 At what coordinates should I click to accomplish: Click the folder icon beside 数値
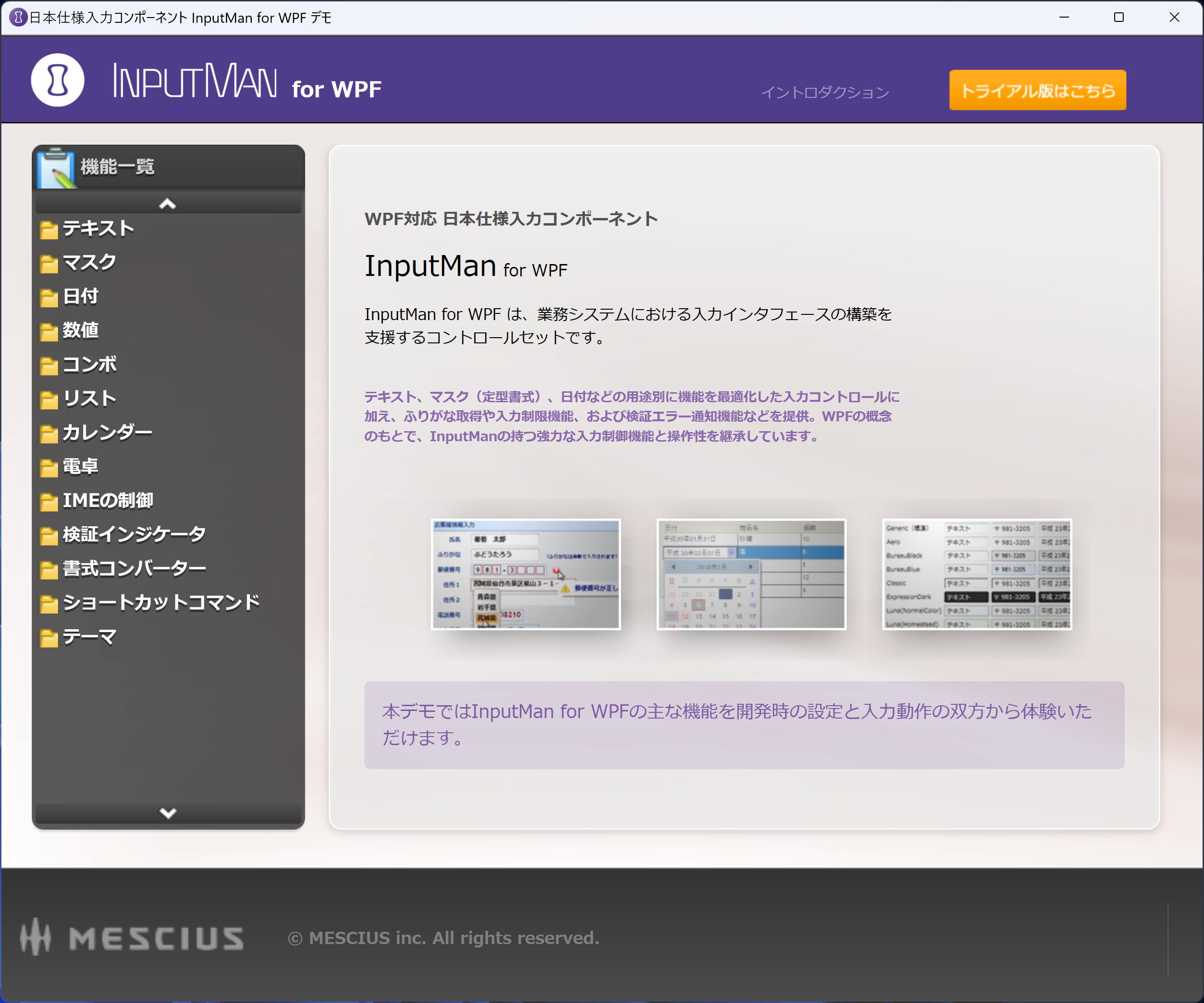pyautogui.click(x=49, y=331)
